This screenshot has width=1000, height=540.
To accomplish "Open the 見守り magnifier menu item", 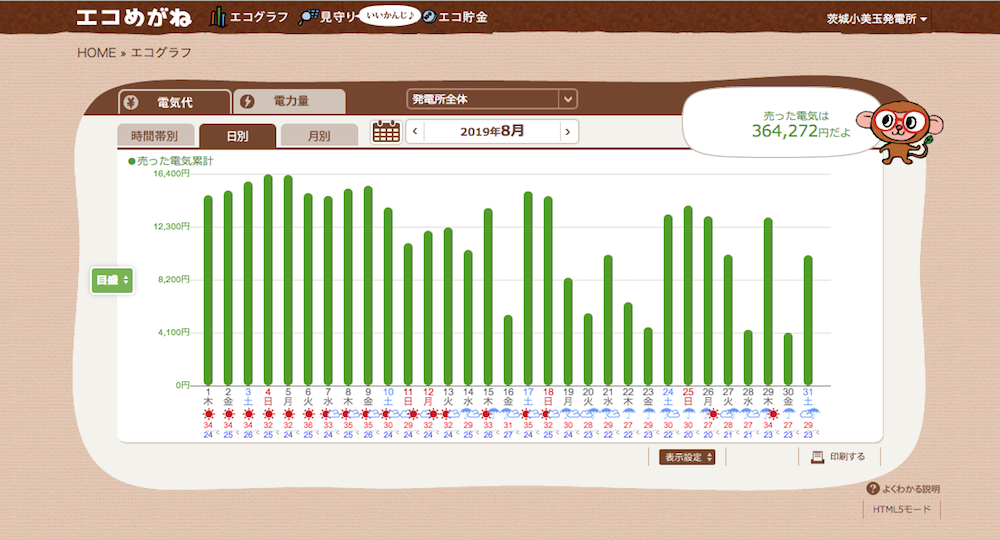I will click(x=328, y=17).
